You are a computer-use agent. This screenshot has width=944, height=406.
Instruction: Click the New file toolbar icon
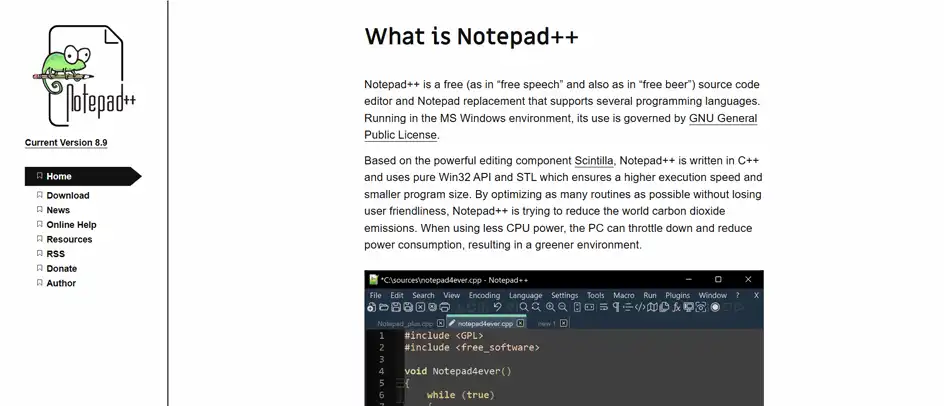pyautogui.click(x=371, y=307)
